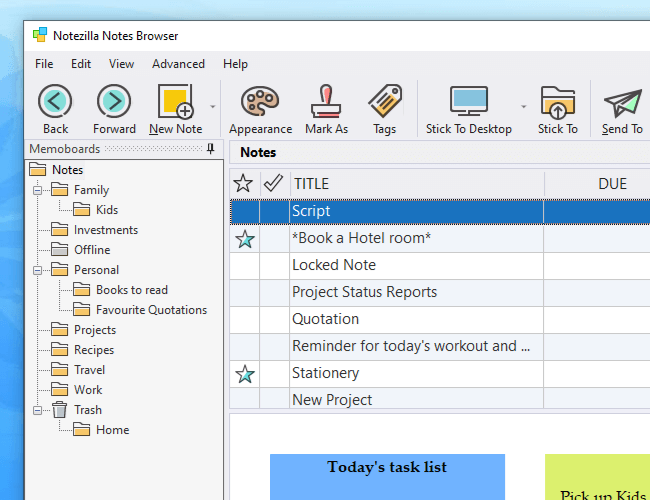Sort notes by the TITLE column header
Screen dimensions: 650x500
pyautogui.click(x=416, y=184)
